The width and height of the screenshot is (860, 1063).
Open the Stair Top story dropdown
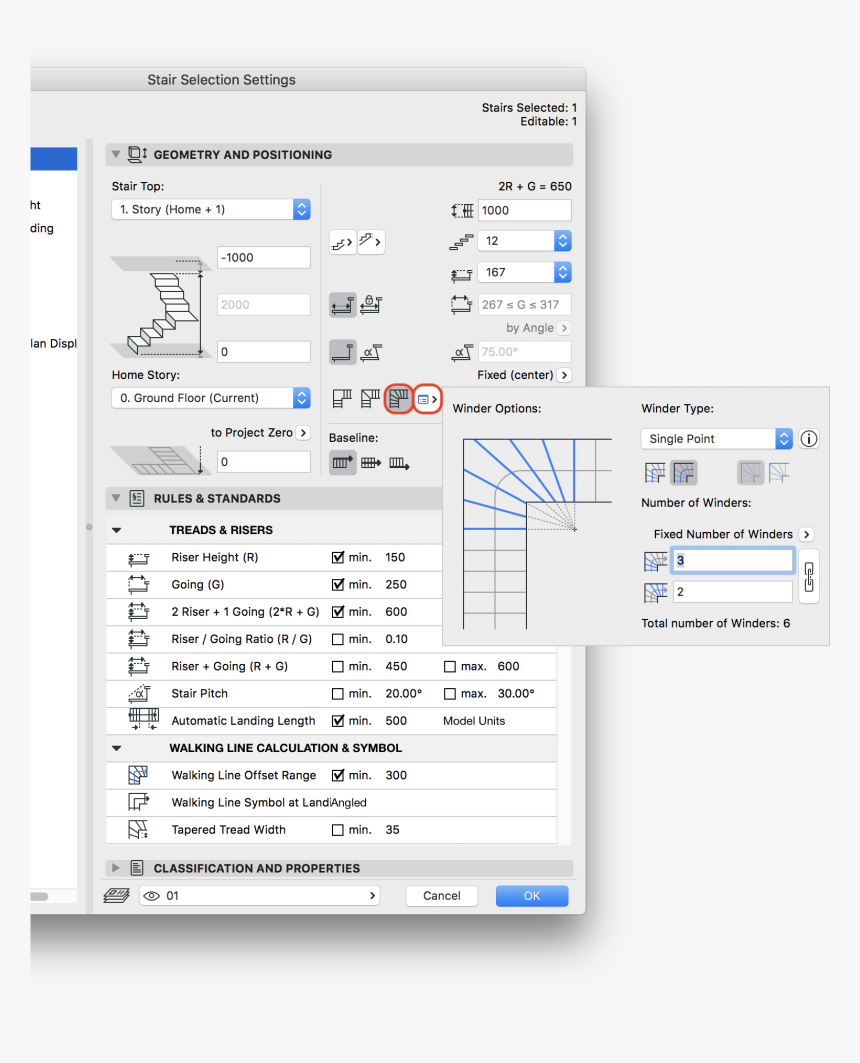point(210,210)
